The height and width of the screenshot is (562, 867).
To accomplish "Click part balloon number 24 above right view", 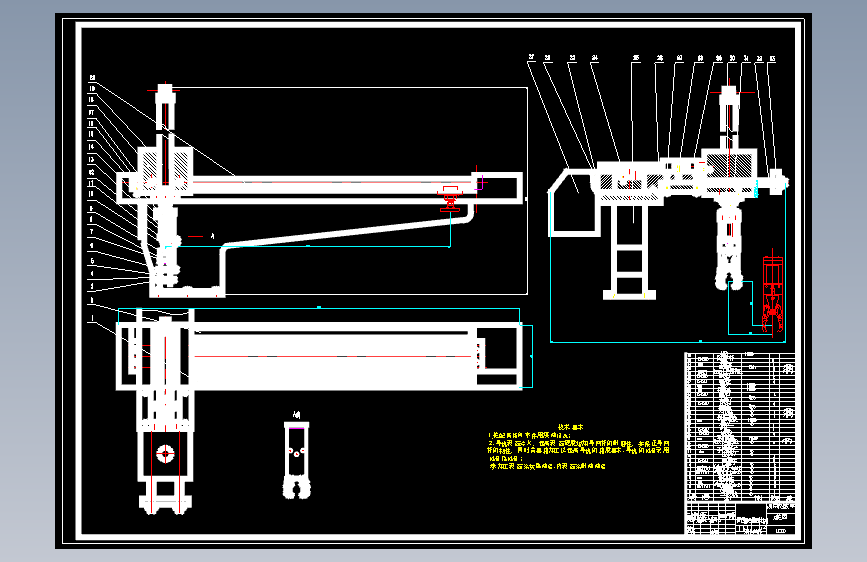I will pyautogui.click(x=594, y=57).
